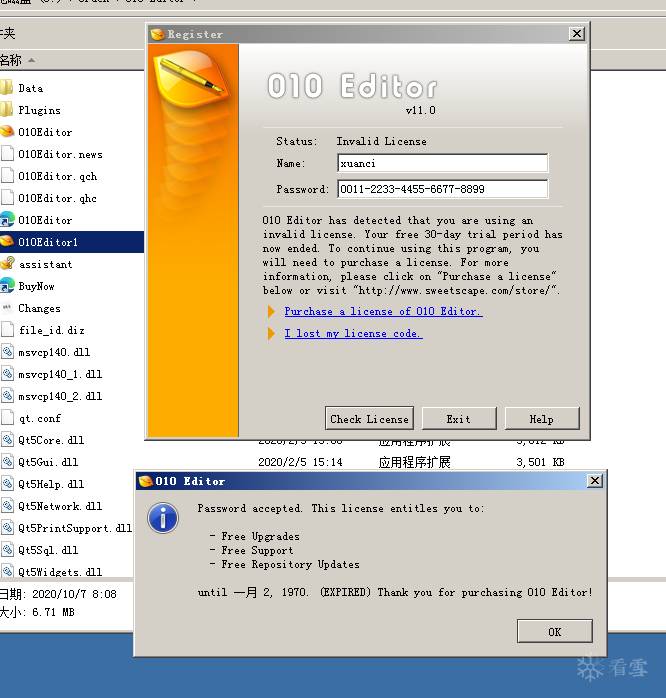This screenshot has width=666, height=698.
Task: Click the orange arrow beside I lost my license code
Action: tap(271, 333)
